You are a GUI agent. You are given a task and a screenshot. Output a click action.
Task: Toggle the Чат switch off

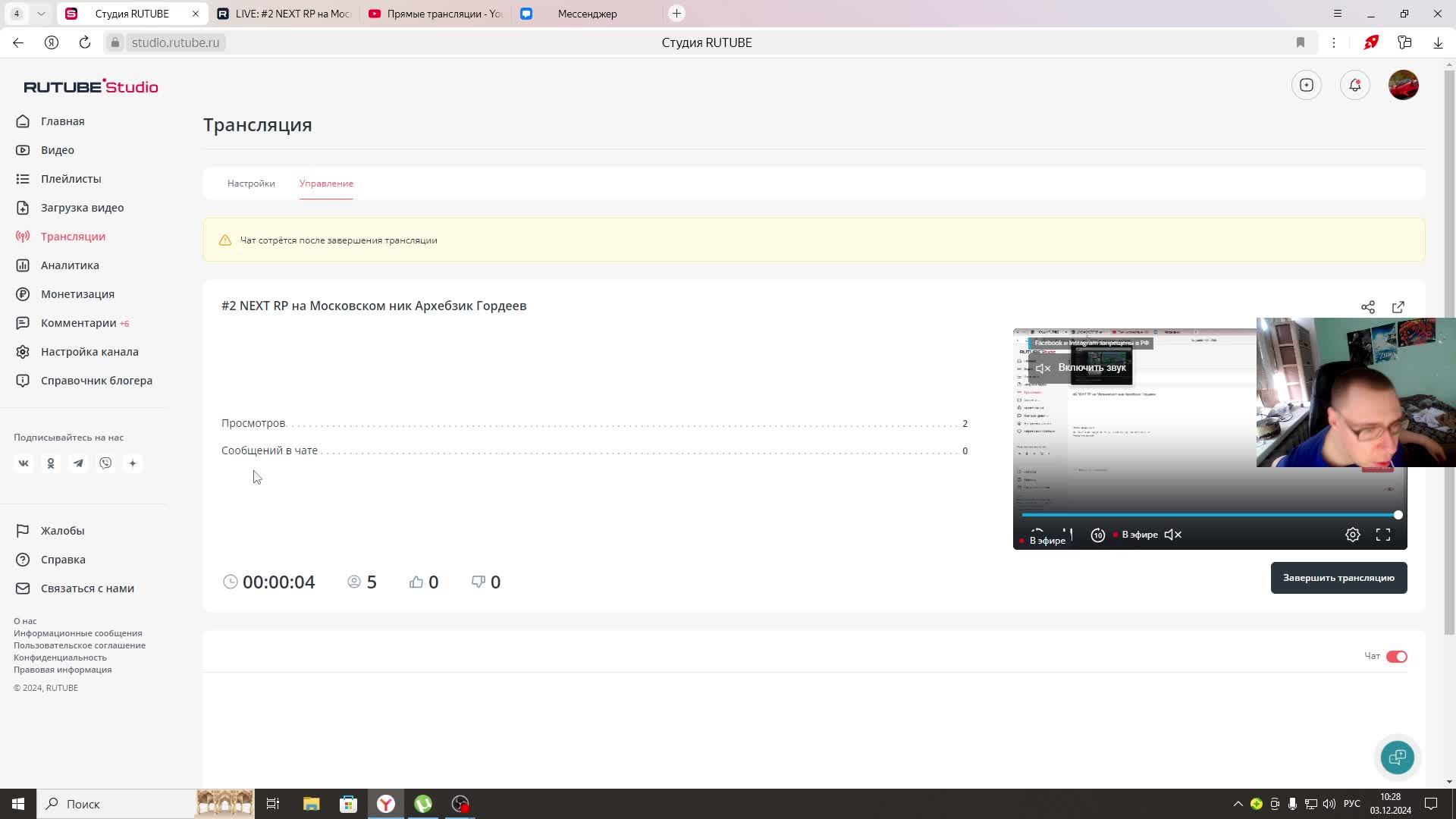[1396, 657]
